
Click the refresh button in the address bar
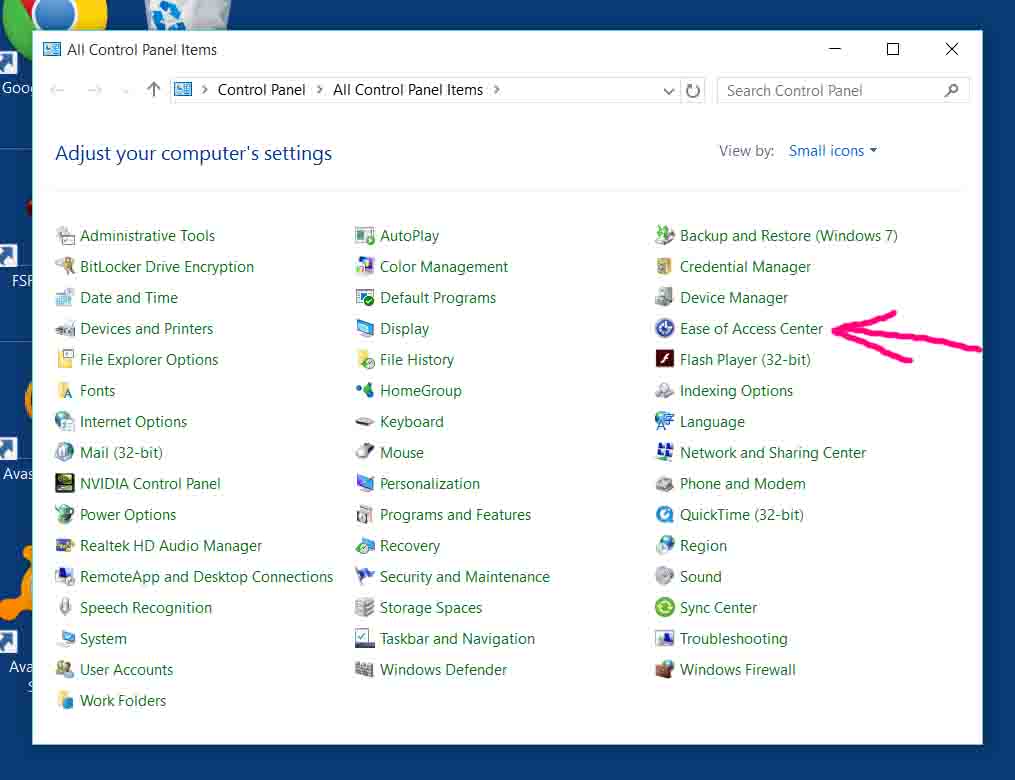click(695, 90)
